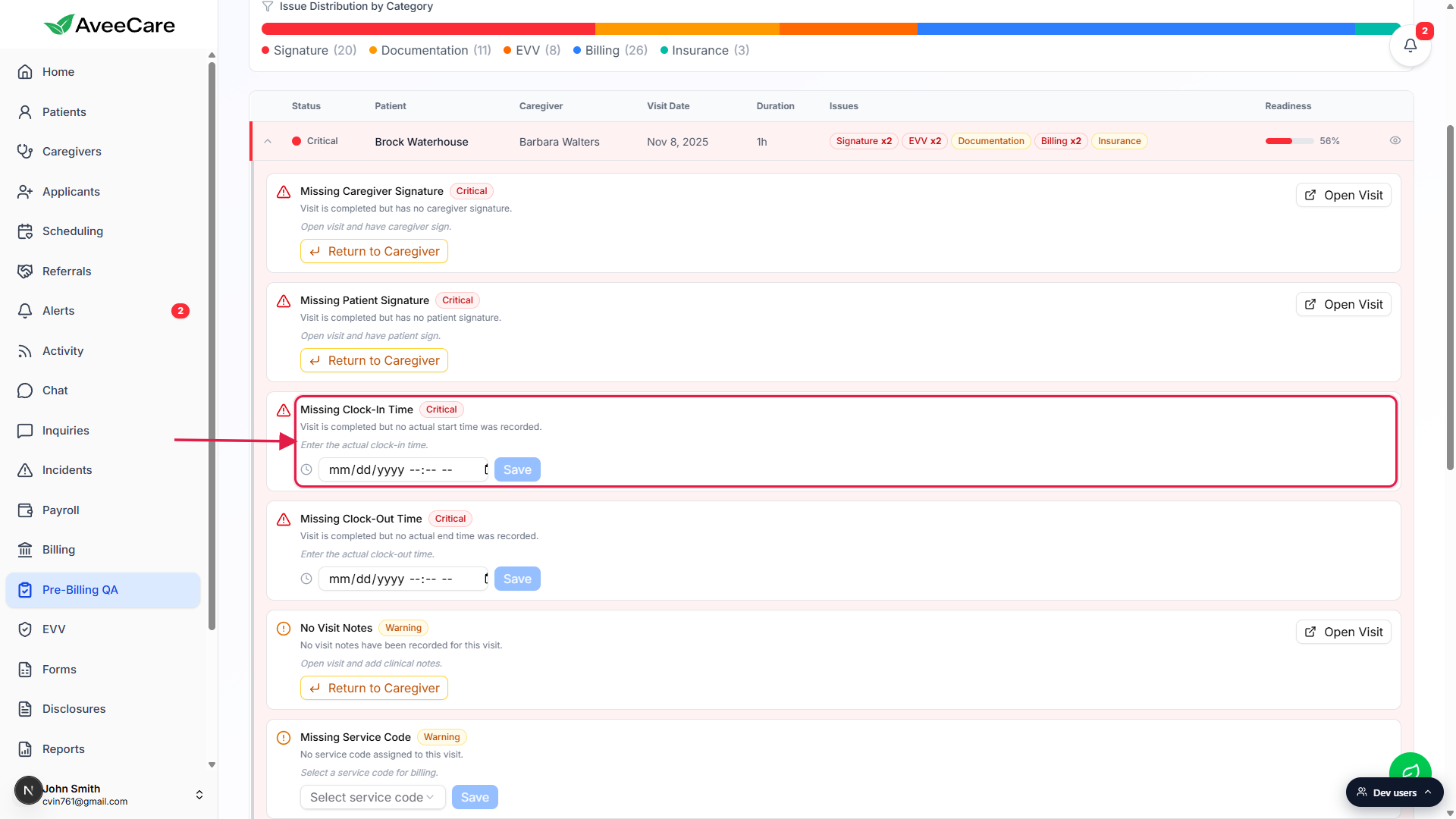Collapse the Brock Waterhouse visit row
This screenshot has width=1456, height=819.
click(x=268, y=141)
